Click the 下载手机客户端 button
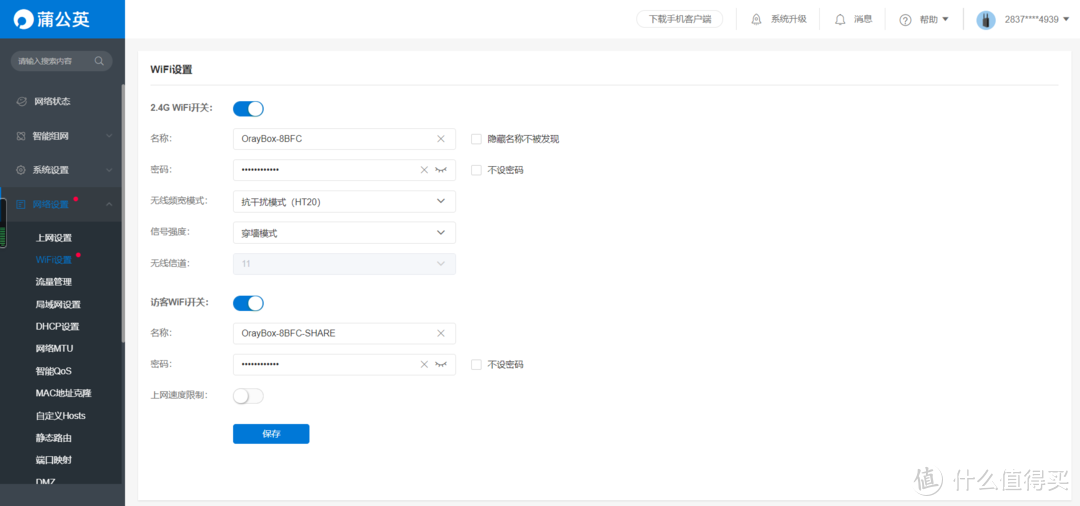The height and width of the screenshot is (506, 1080). 679,19
